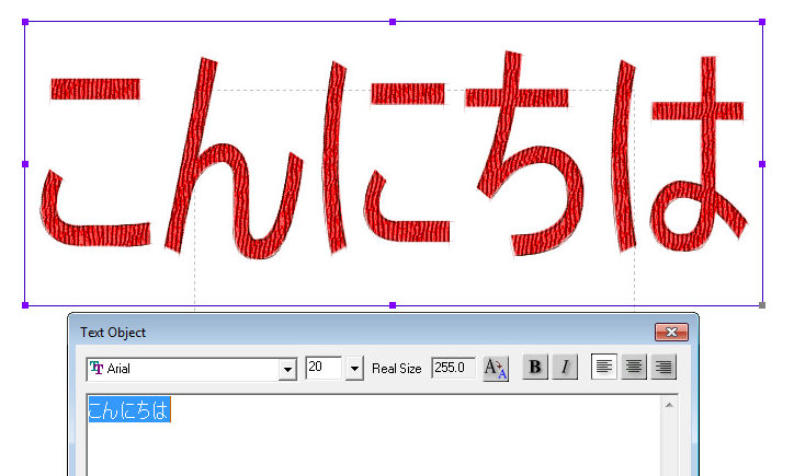Click the top-left selection handle
Viewport: 794px width, 476px height.
coord(25,22)
